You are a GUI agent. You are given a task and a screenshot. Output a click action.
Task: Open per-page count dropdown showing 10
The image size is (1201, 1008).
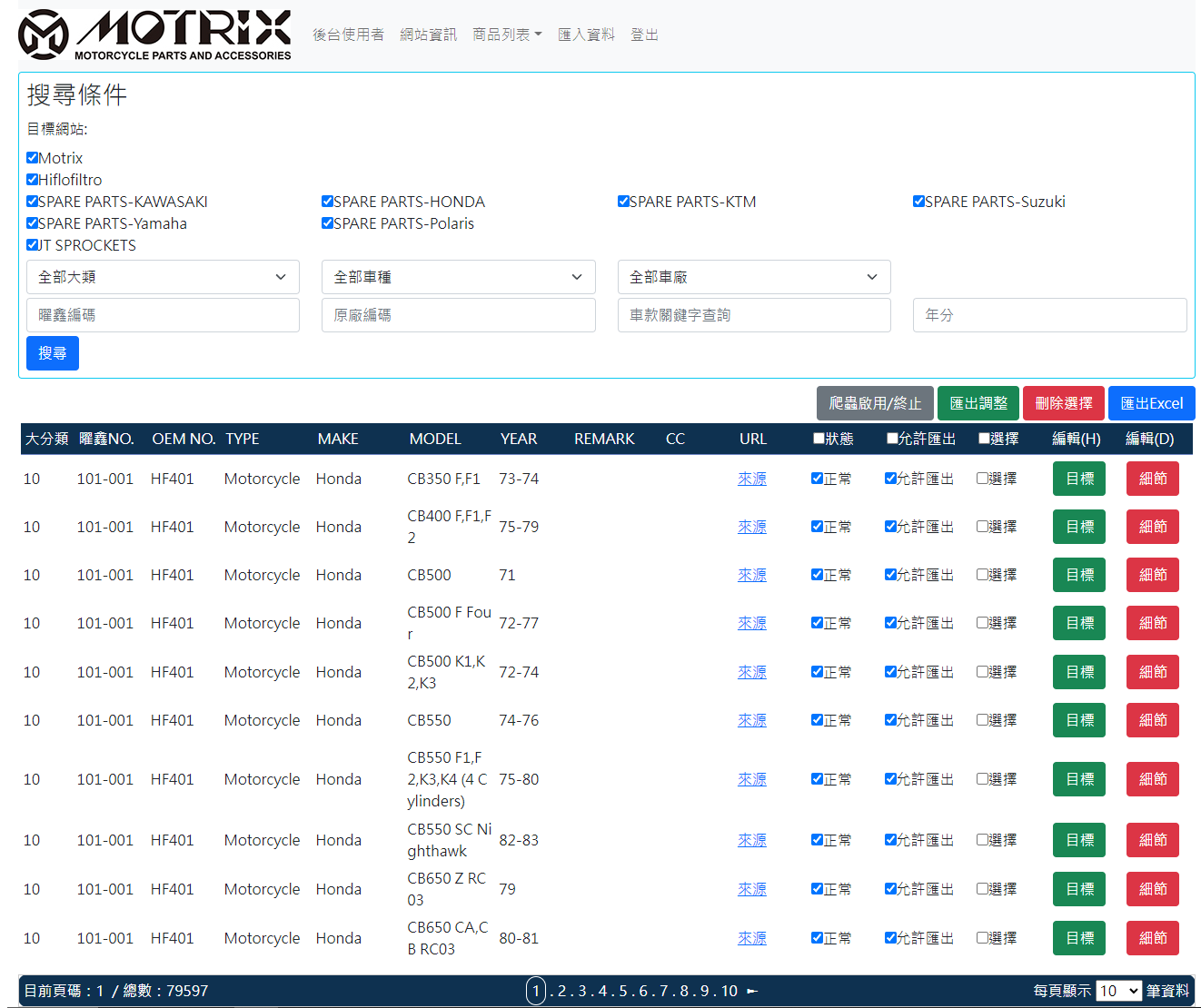(x=1118, y=991)
